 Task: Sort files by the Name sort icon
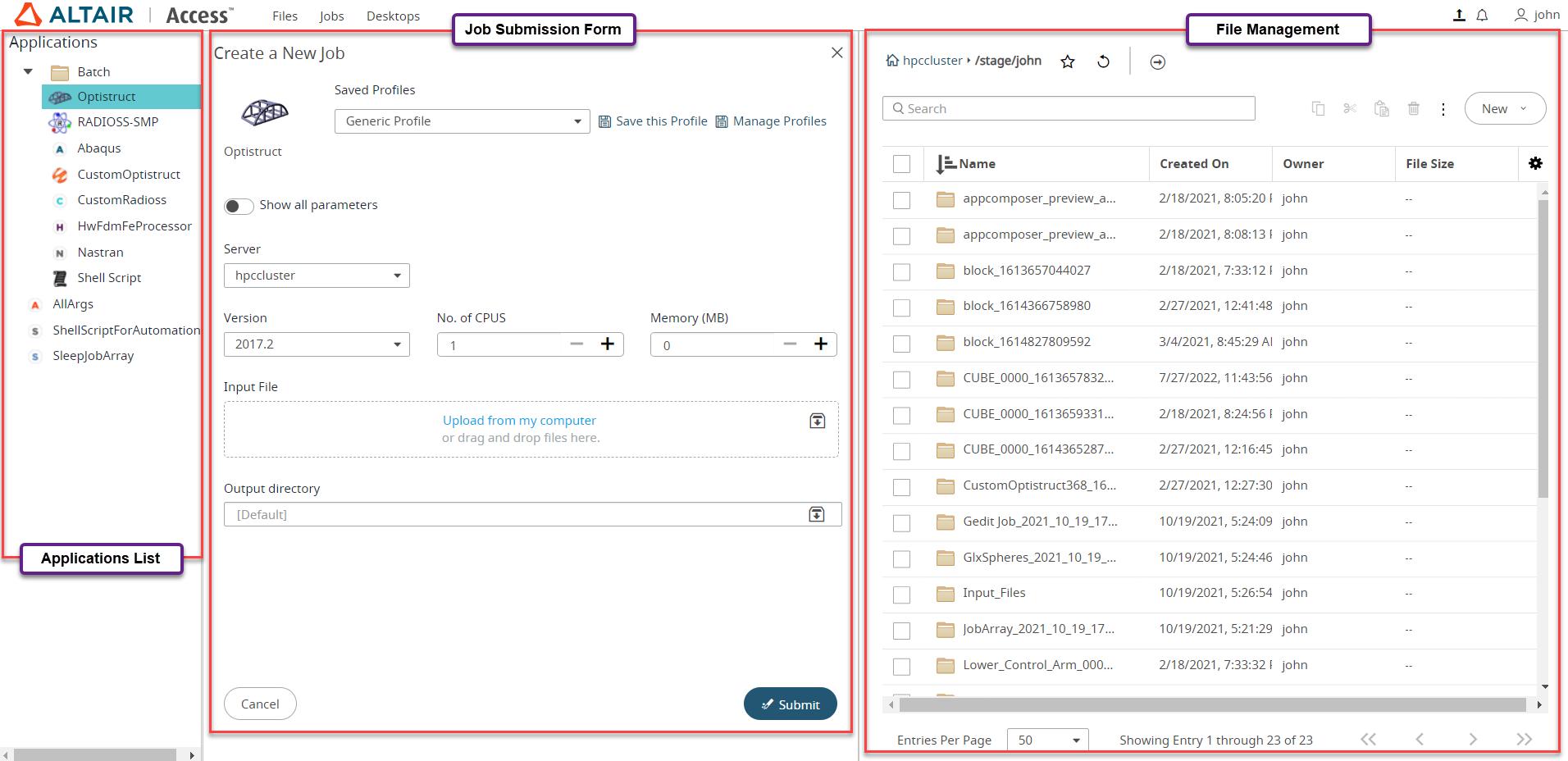coord(946,164)
